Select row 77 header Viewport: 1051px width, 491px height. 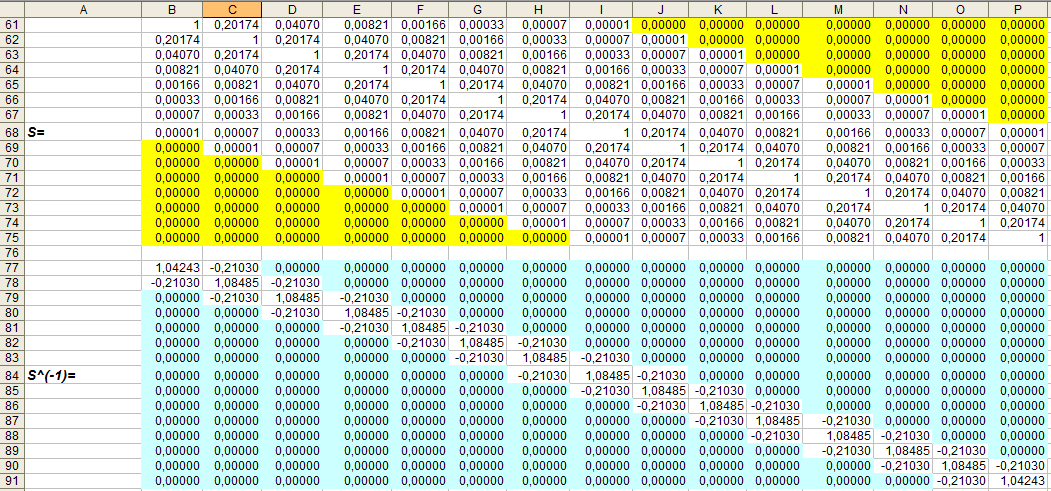click(x=13, y=268)
